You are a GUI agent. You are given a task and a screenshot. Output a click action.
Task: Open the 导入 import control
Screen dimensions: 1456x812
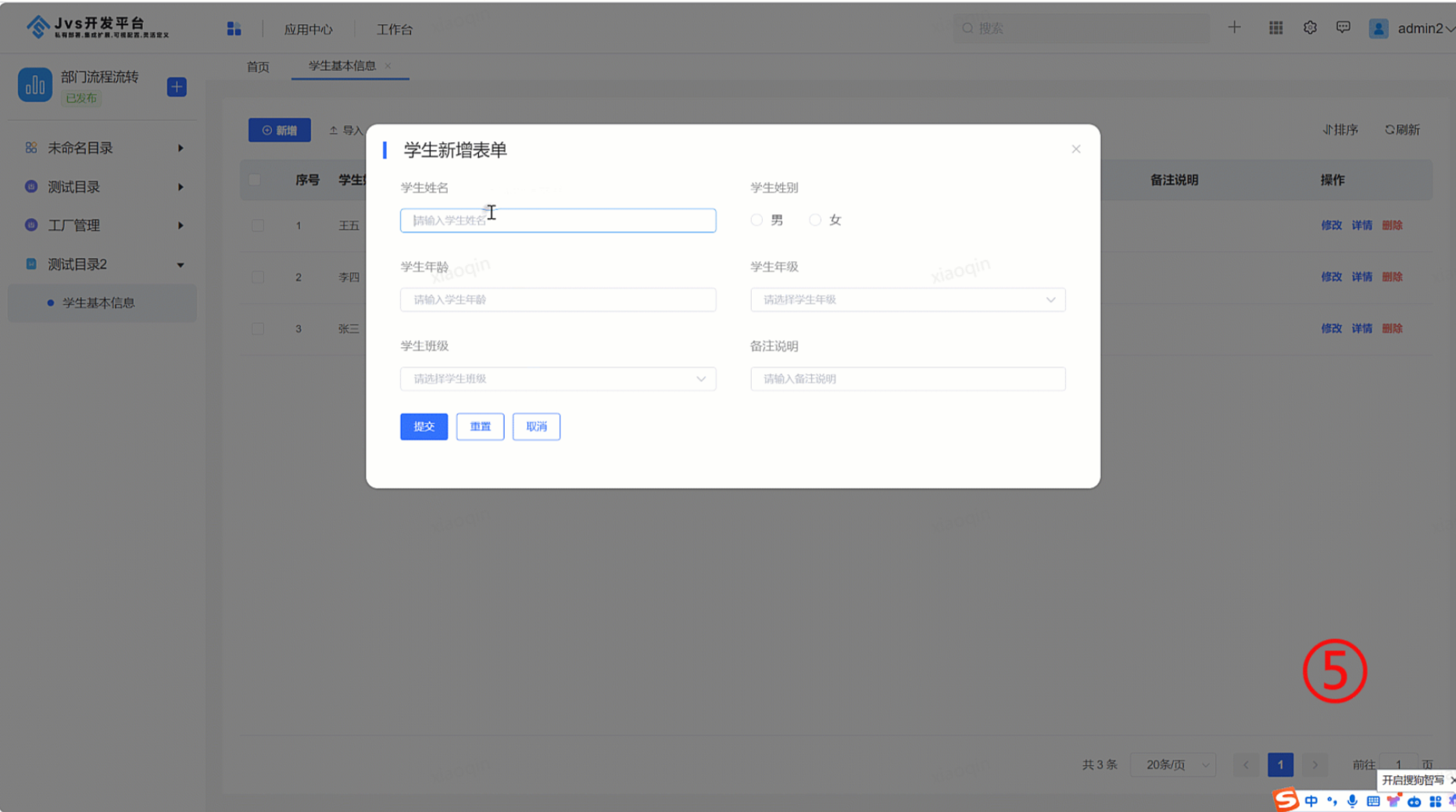pos(346,130)
